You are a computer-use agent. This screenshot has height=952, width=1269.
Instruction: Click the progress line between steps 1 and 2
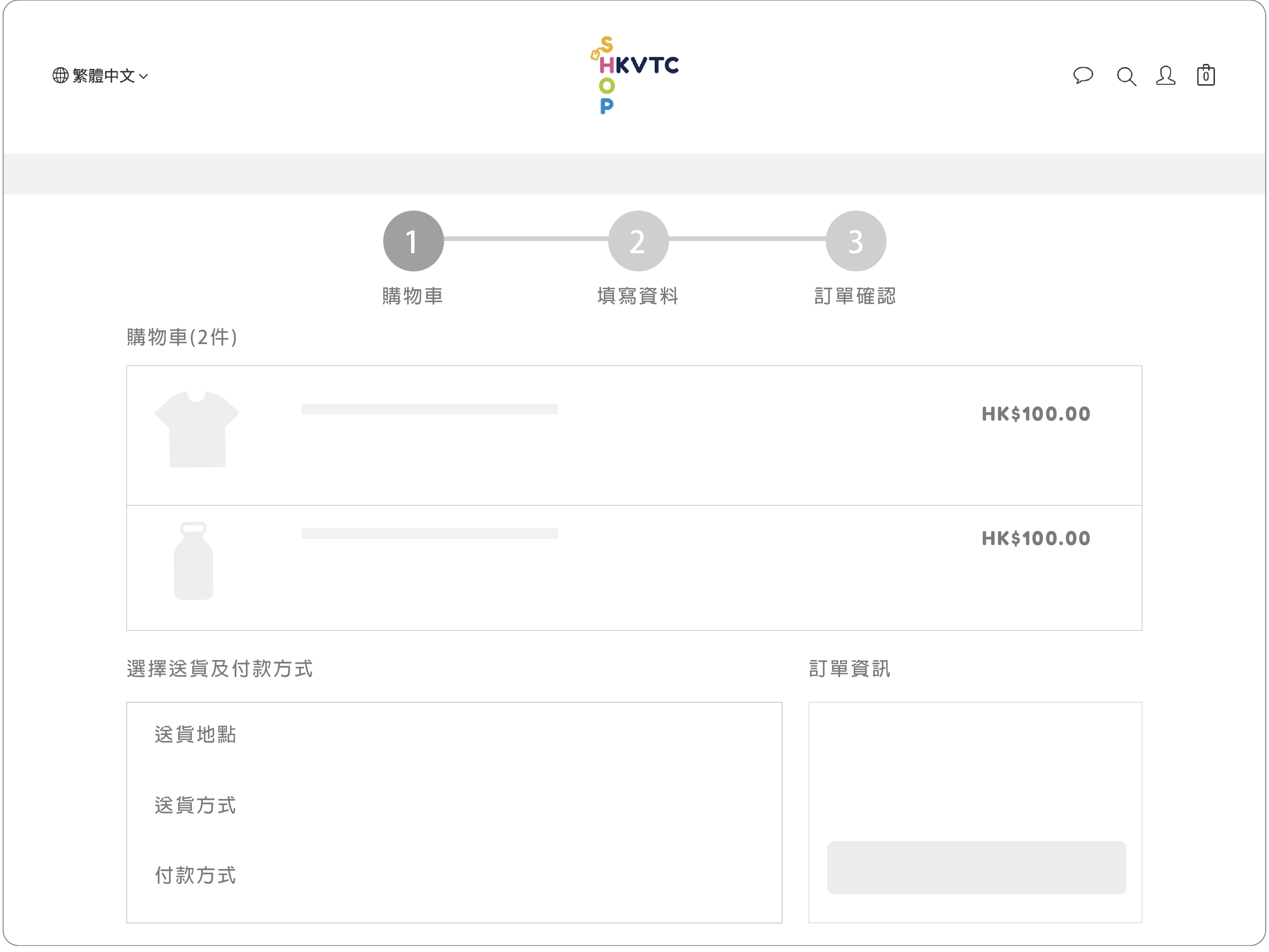point(526,239)
